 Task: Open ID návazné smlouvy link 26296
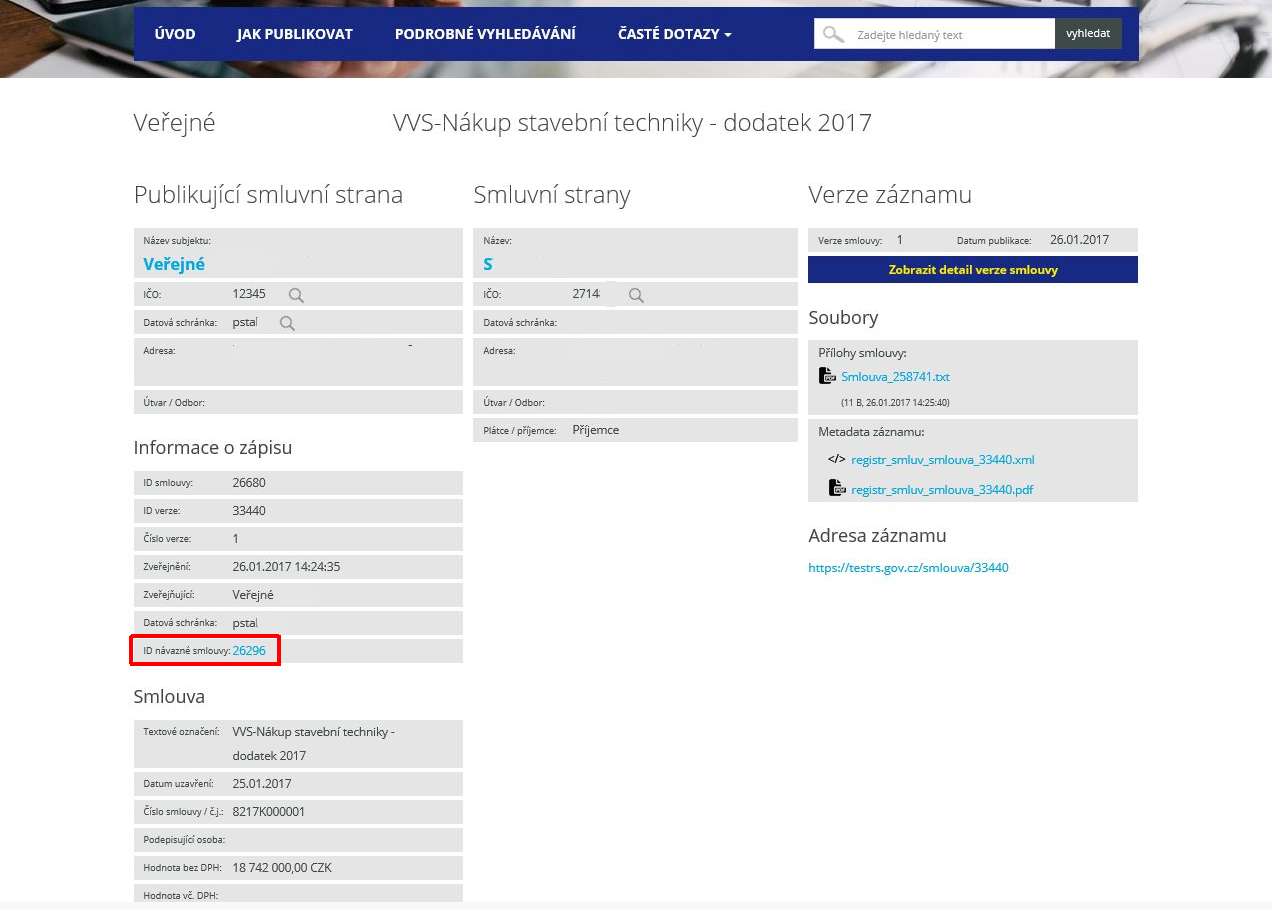point(249,650)
